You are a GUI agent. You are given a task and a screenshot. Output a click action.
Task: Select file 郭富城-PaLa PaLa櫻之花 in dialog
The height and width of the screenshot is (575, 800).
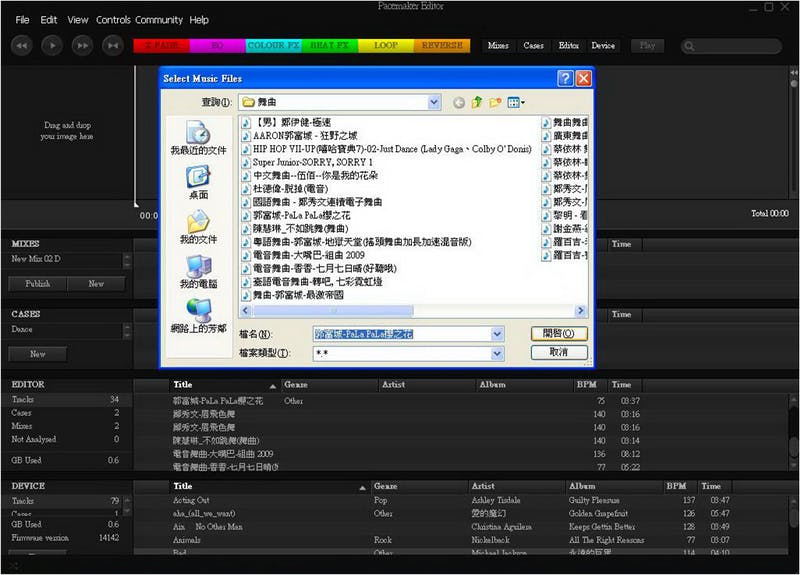[x=296, y=215]
